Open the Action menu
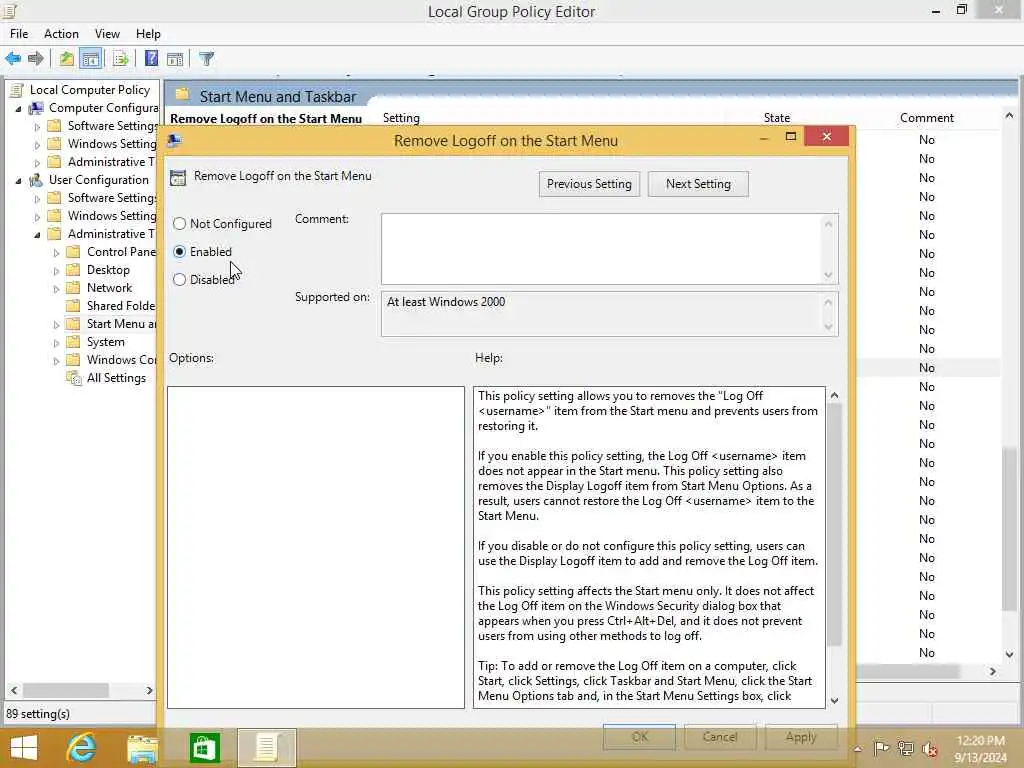The image size is (1024, 768). tap(61, 34)
